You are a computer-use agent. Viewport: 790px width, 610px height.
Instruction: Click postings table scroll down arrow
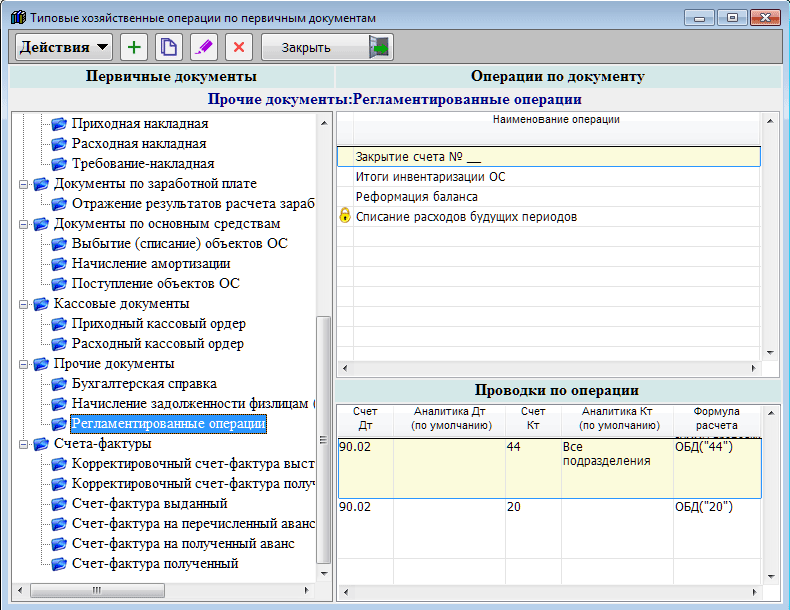click(x=770, y=577)
